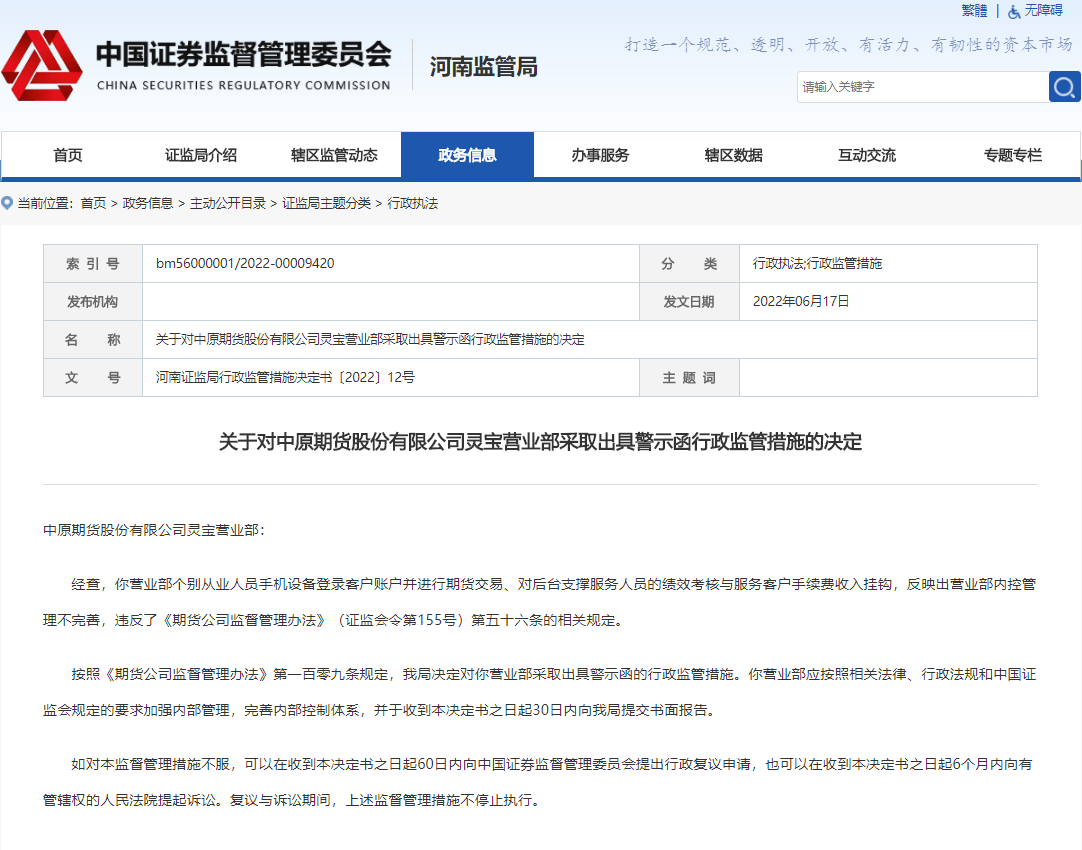Open the 无障碍 accessibility mode link

(x=1043, y=11)
